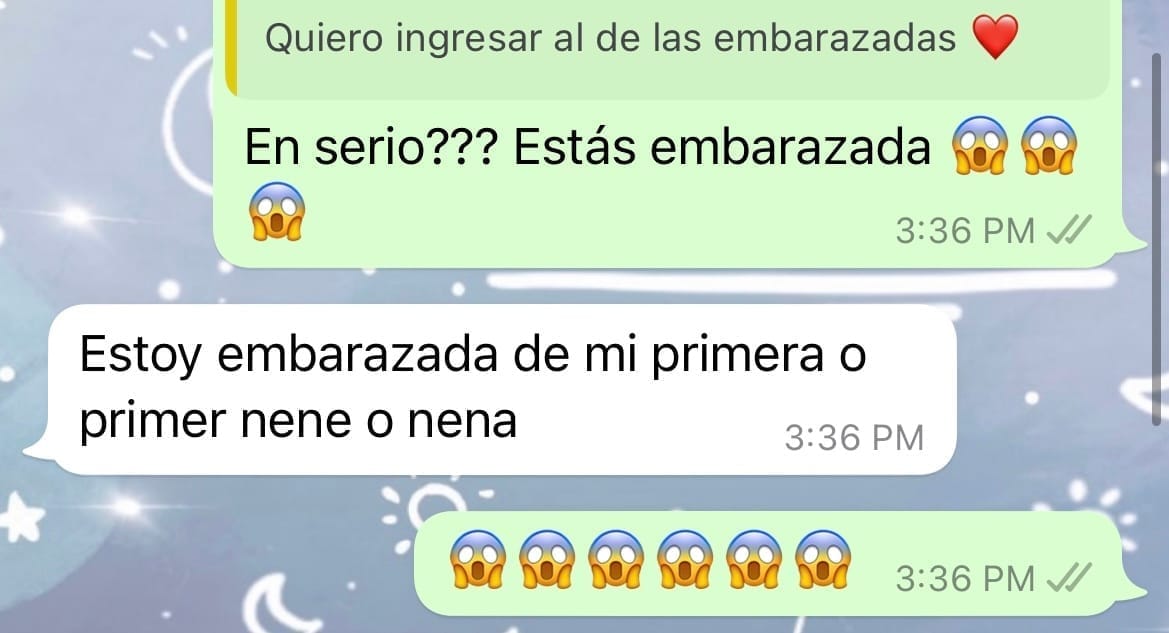
Task: Click the last scream emoji in bottom message
Action: [823, 560]
